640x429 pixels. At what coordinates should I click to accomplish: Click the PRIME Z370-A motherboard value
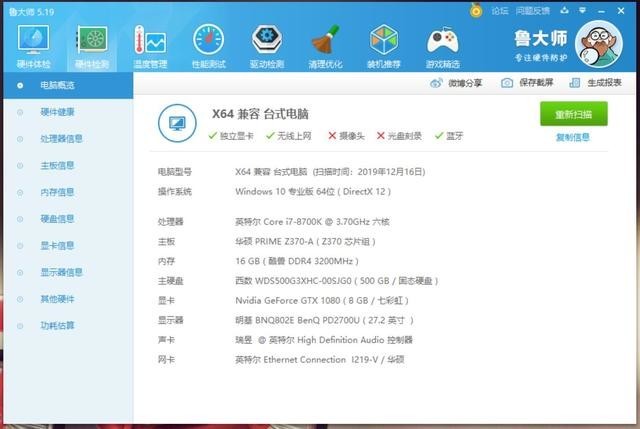click(x=305, y=242)
